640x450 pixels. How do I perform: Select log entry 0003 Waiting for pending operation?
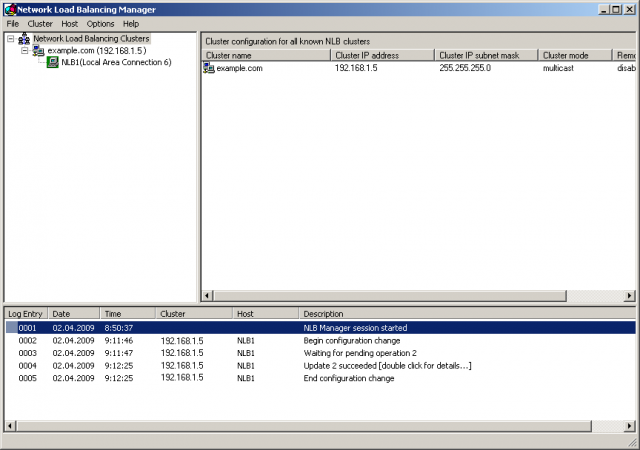320,353
